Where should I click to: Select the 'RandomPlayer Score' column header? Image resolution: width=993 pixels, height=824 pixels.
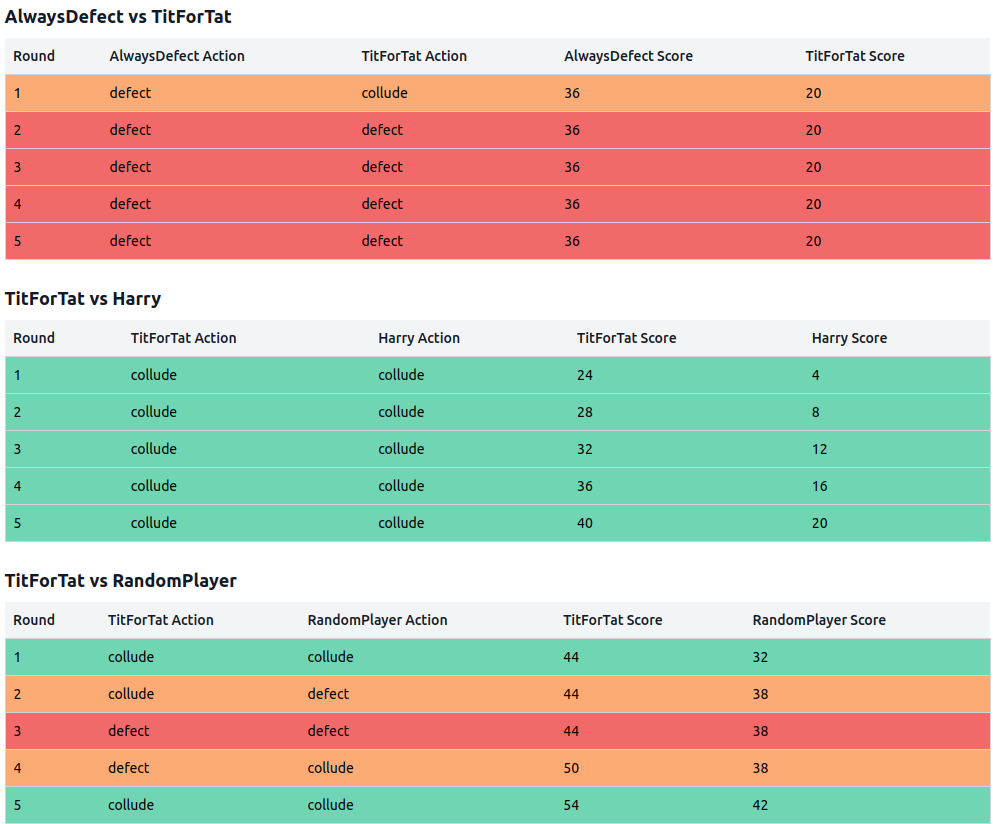pyautogui.click(x=819, y=620)
